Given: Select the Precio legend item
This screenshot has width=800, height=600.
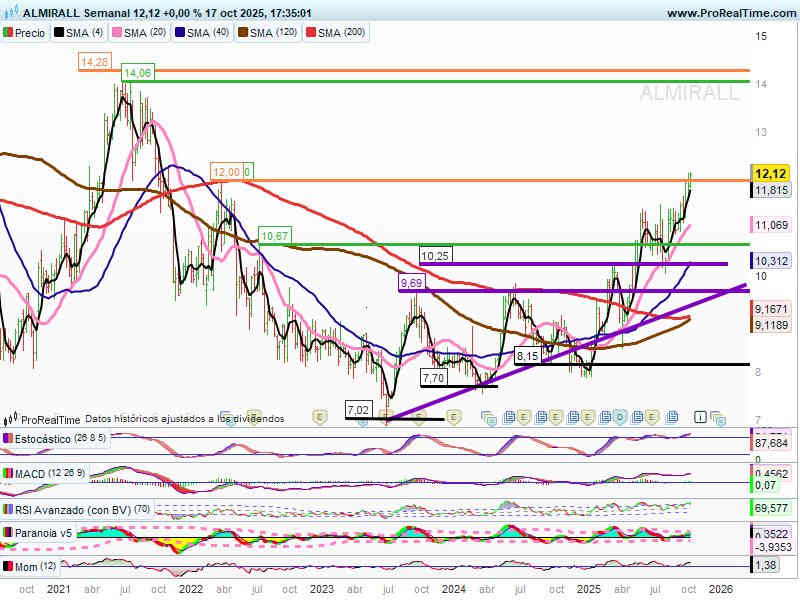Looking at the screenshot, I should pyautogui.click(x=25, y=33).
